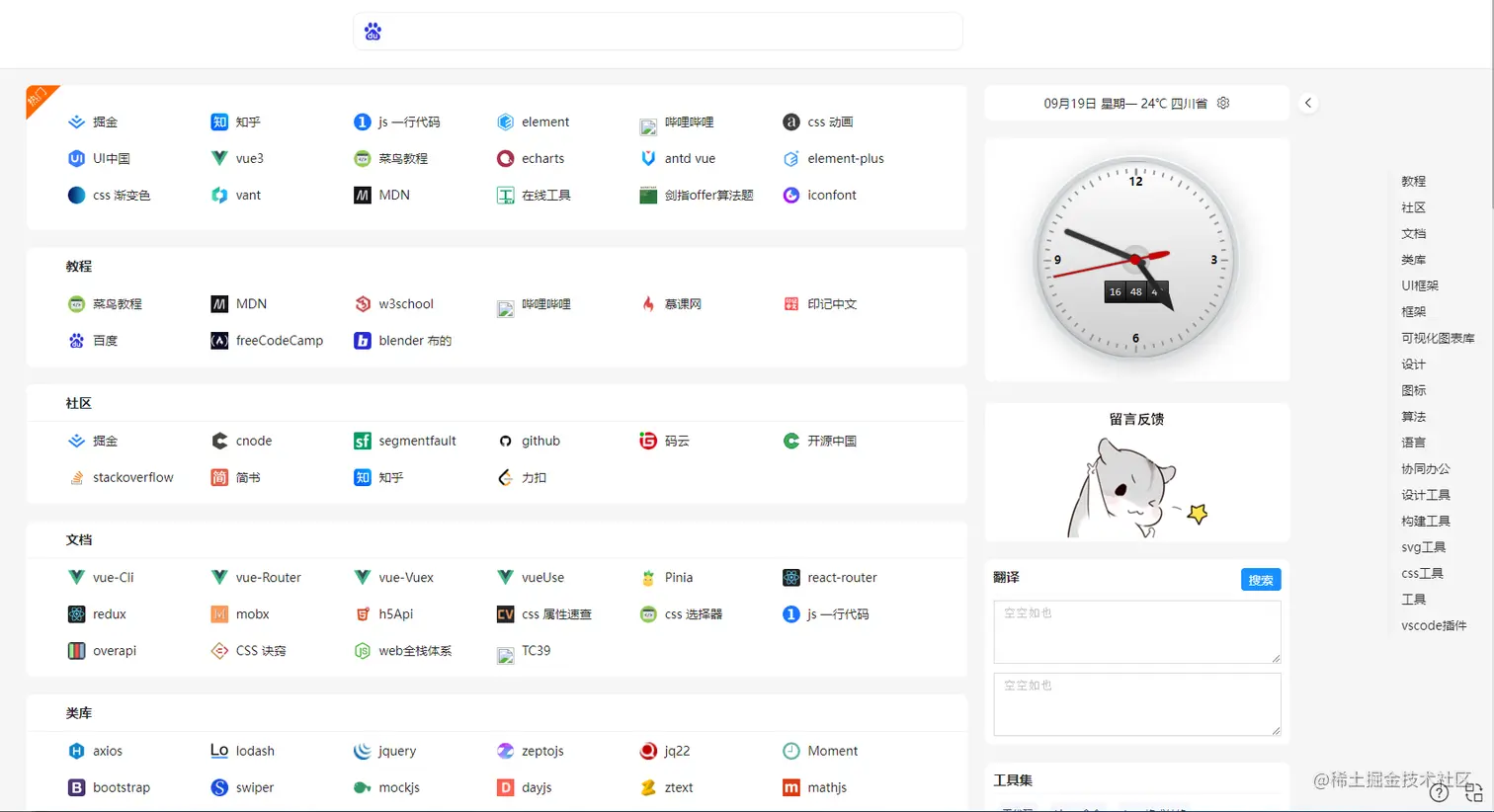This screenshot has width=1494, height=812.
Task: Jump to 教程 in side navigation
Action: (1413, 181)
